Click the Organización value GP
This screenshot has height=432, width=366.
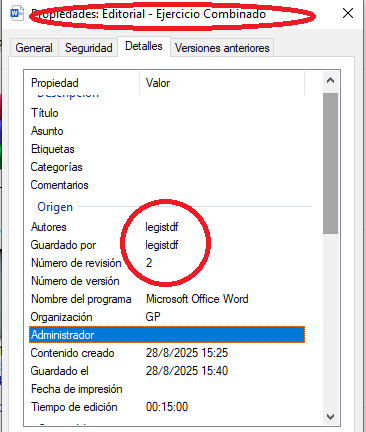pyautogui.click(x=153, y=317)
